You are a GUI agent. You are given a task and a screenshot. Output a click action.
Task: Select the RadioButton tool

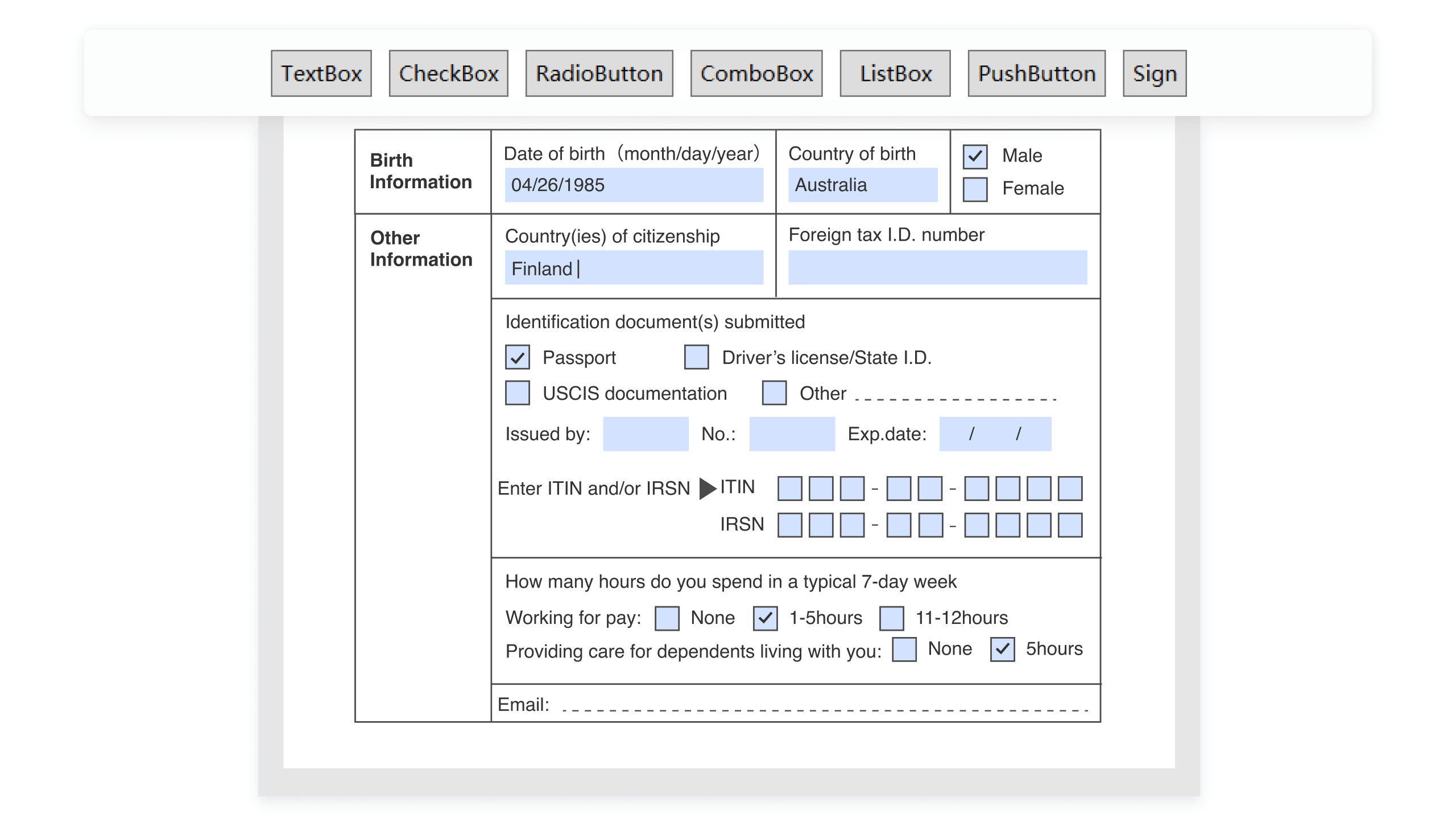click(x=598, y=73)
